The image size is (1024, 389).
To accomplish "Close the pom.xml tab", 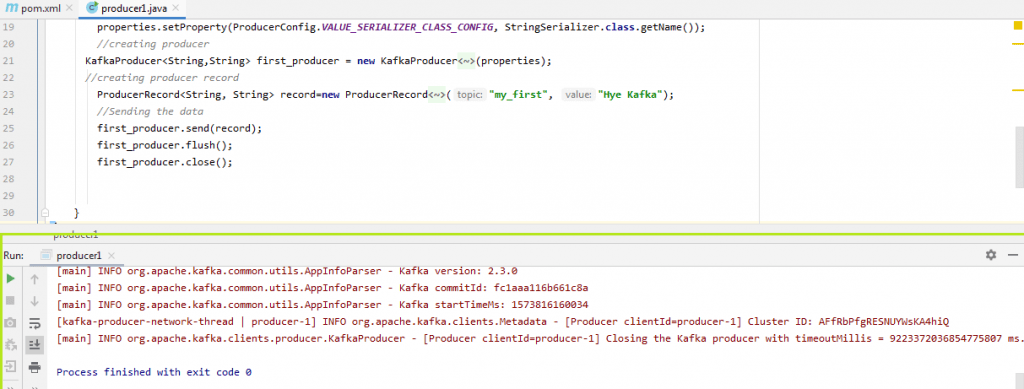I will click(69, 8).
